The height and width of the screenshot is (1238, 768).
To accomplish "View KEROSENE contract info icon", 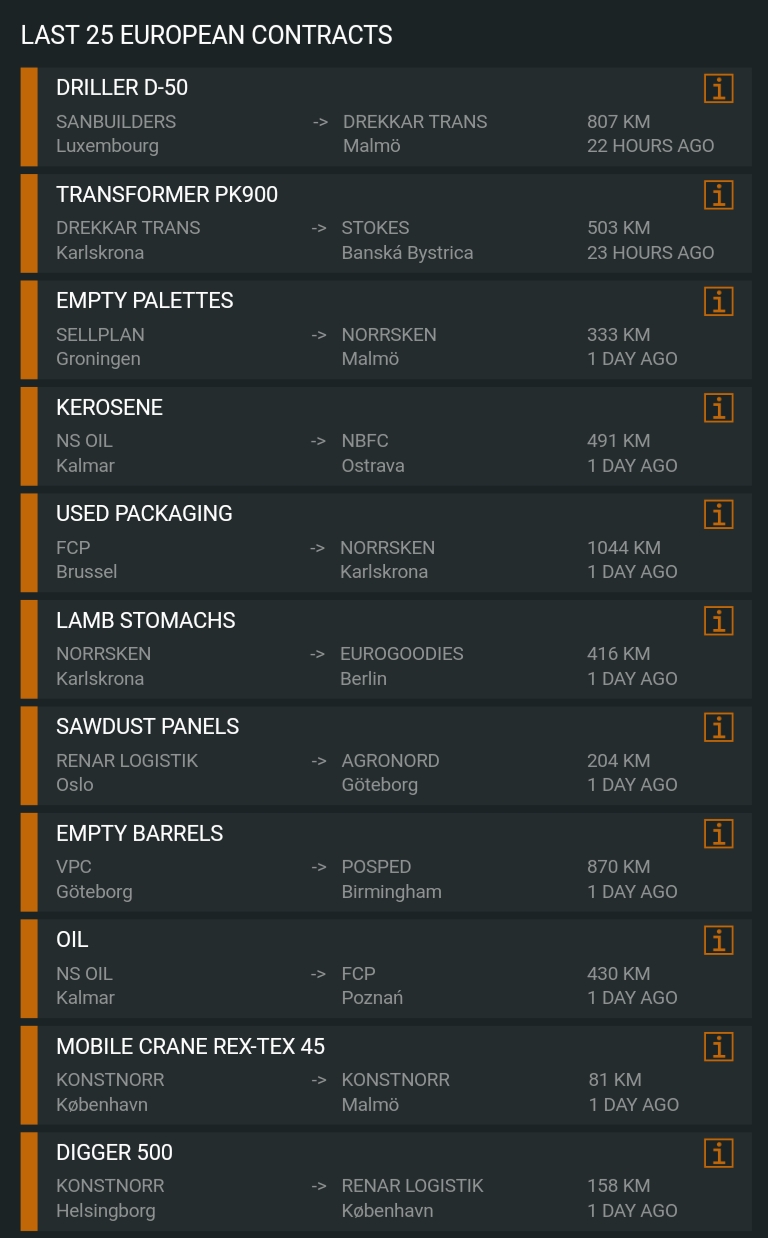I will (x=718, y=408).
